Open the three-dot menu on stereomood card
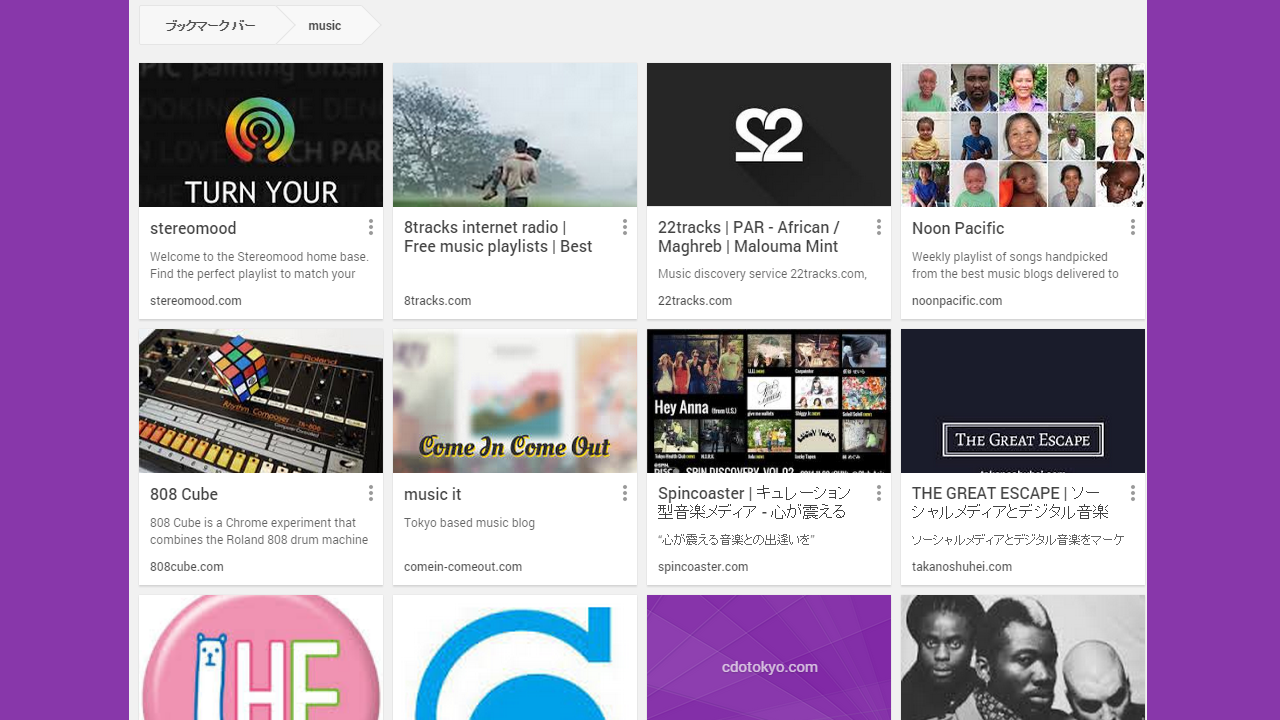The width and height of the screenshot is (1280, 720). click(370, 228)
